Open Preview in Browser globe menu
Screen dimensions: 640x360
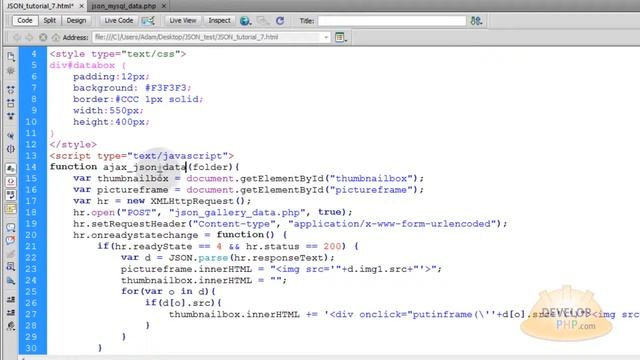pos(245,21)
